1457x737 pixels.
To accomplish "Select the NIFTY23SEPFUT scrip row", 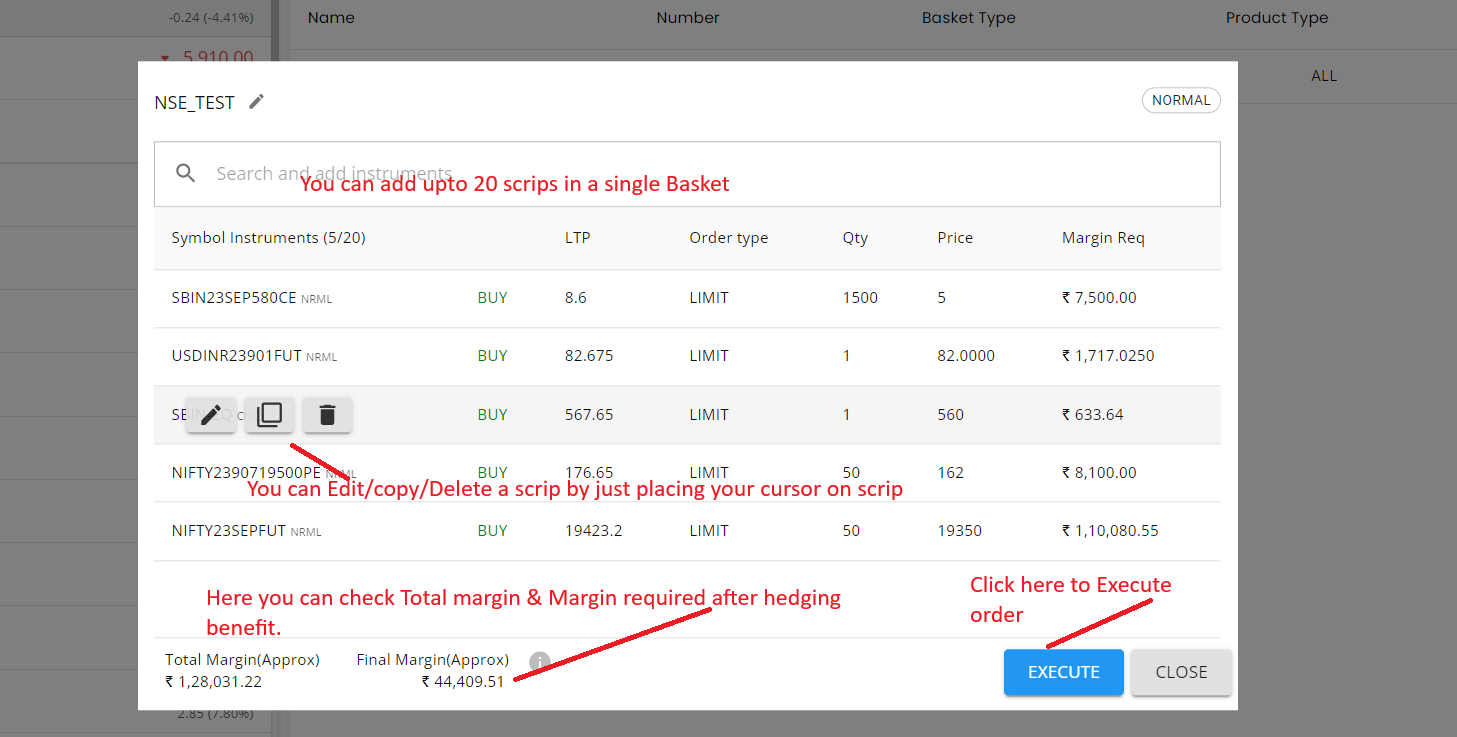I will [229, 531].
